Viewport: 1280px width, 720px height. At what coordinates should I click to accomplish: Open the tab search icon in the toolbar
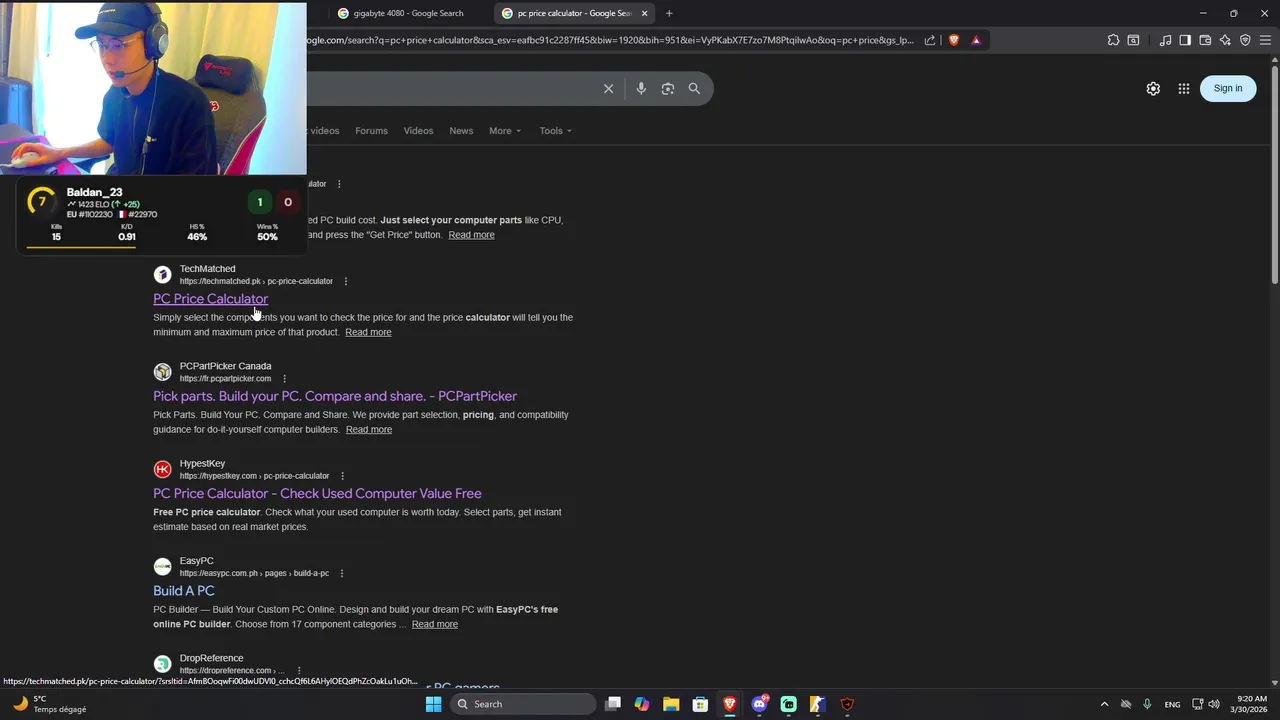pyautogui.click(x=1133, y=40)
